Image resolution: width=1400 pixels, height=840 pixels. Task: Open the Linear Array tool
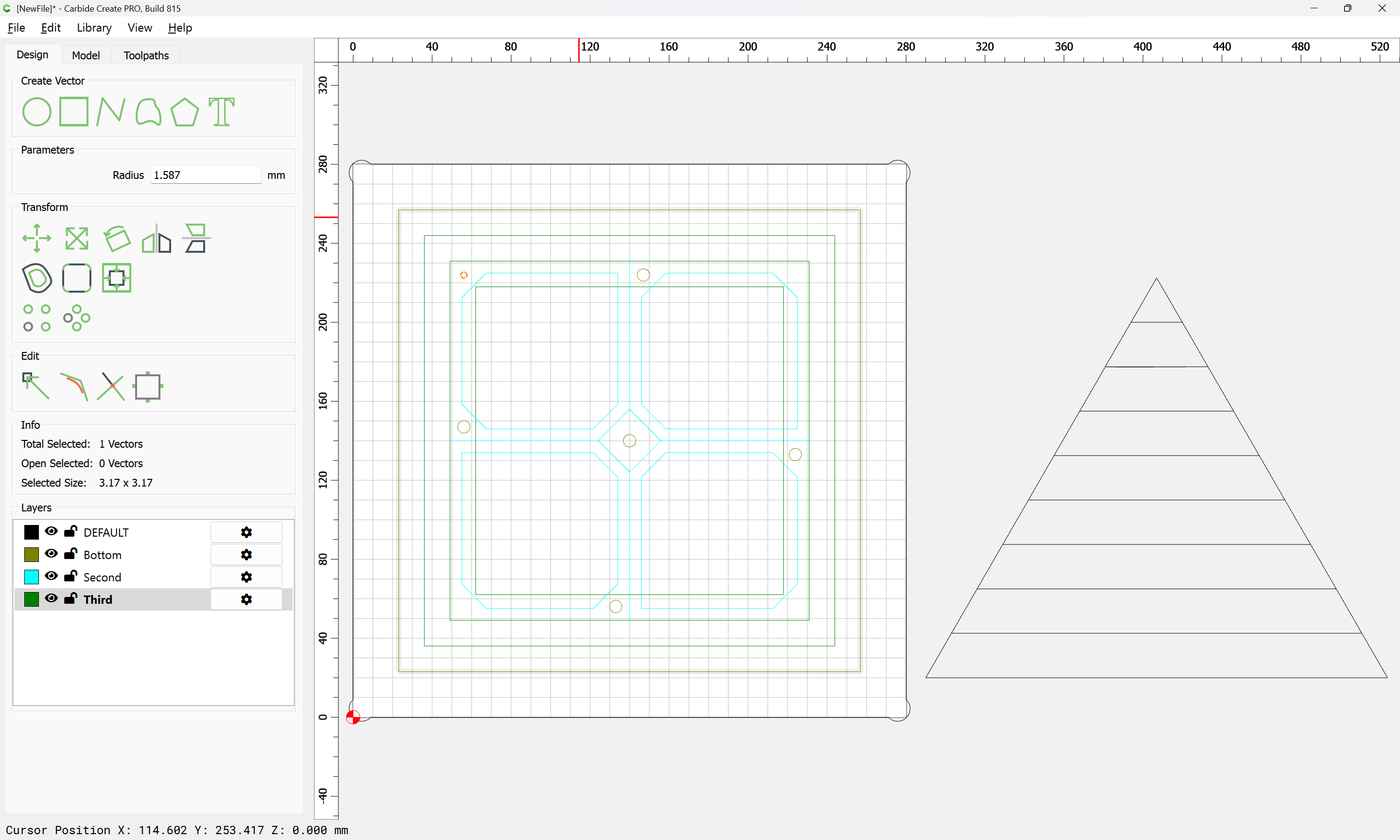[x=37, y=318]
